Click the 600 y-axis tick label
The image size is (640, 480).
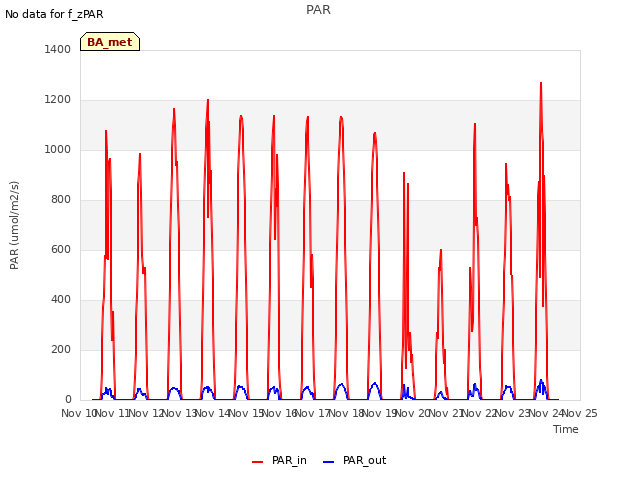[61, 249]
